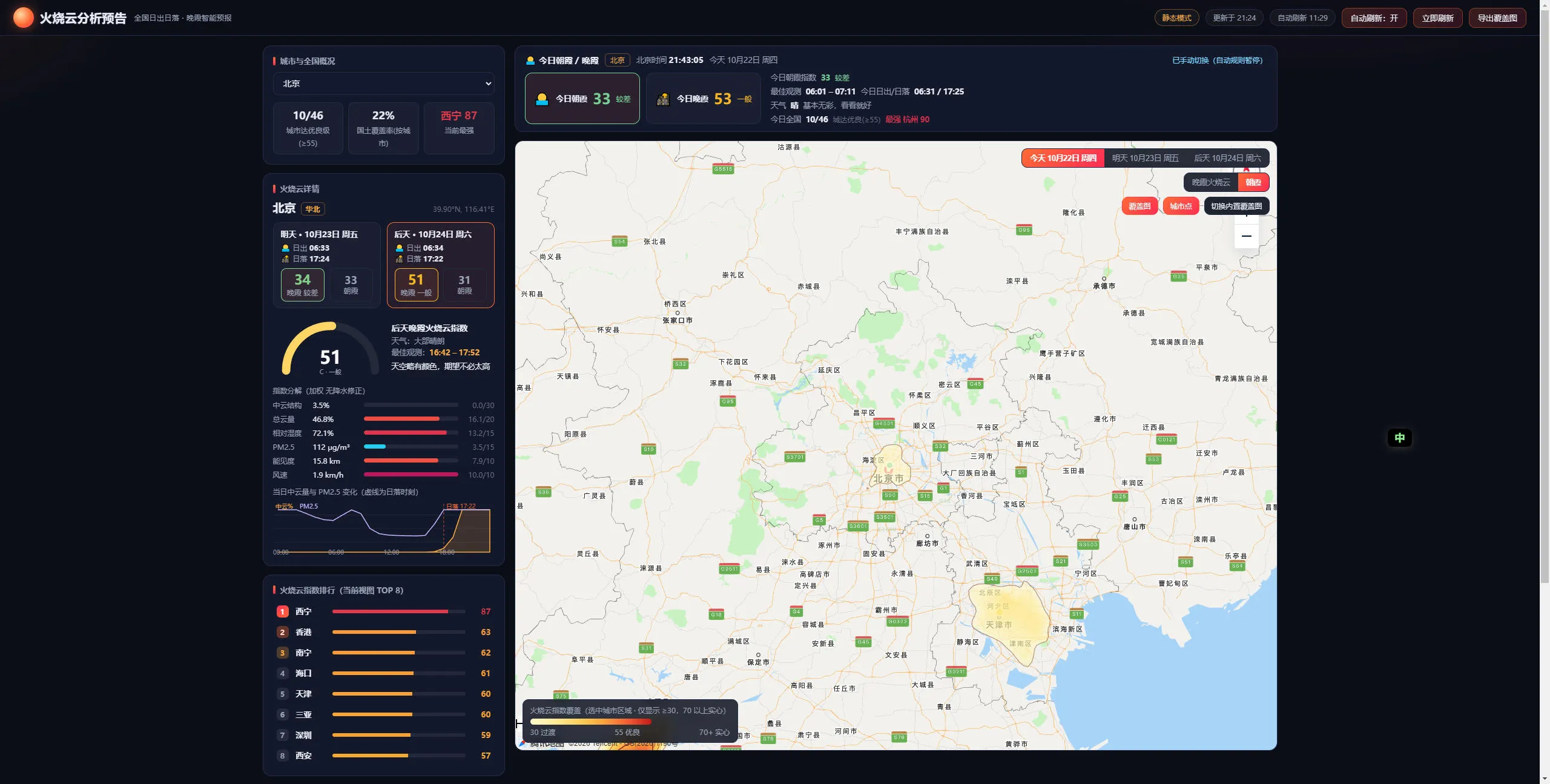
Task: Click 导出覆盖图 button
Action: (1497, 18)
